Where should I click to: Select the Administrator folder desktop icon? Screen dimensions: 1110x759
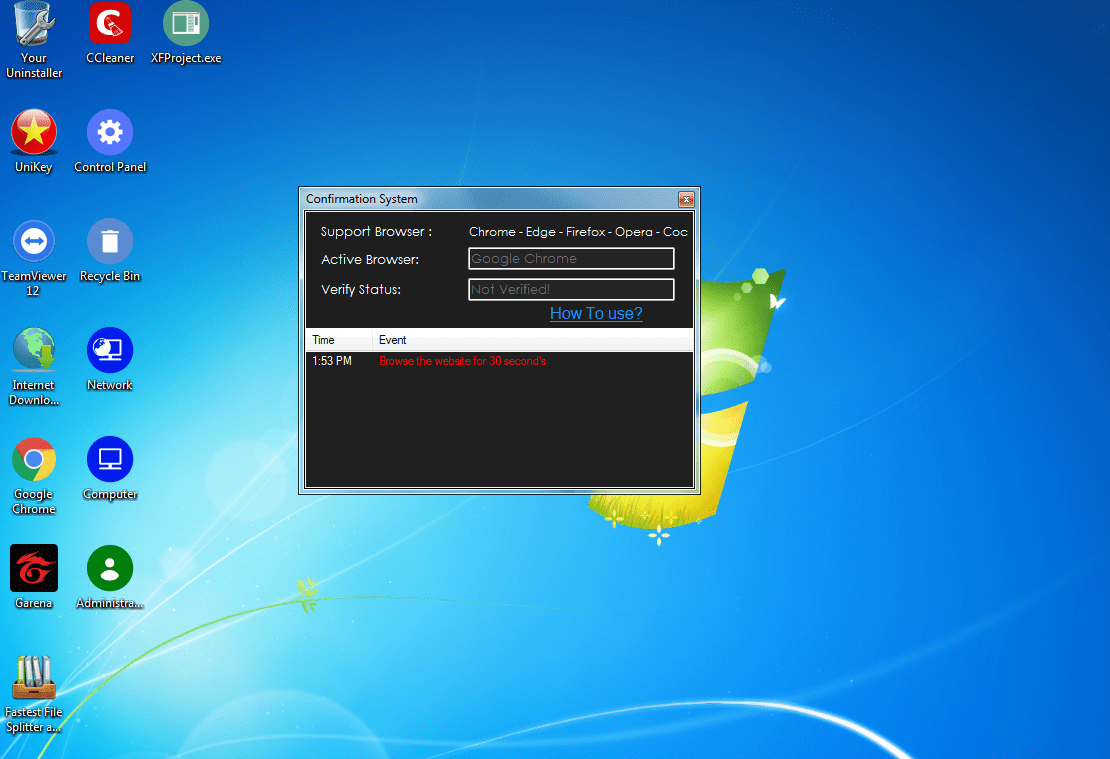[x=110, y=578]
